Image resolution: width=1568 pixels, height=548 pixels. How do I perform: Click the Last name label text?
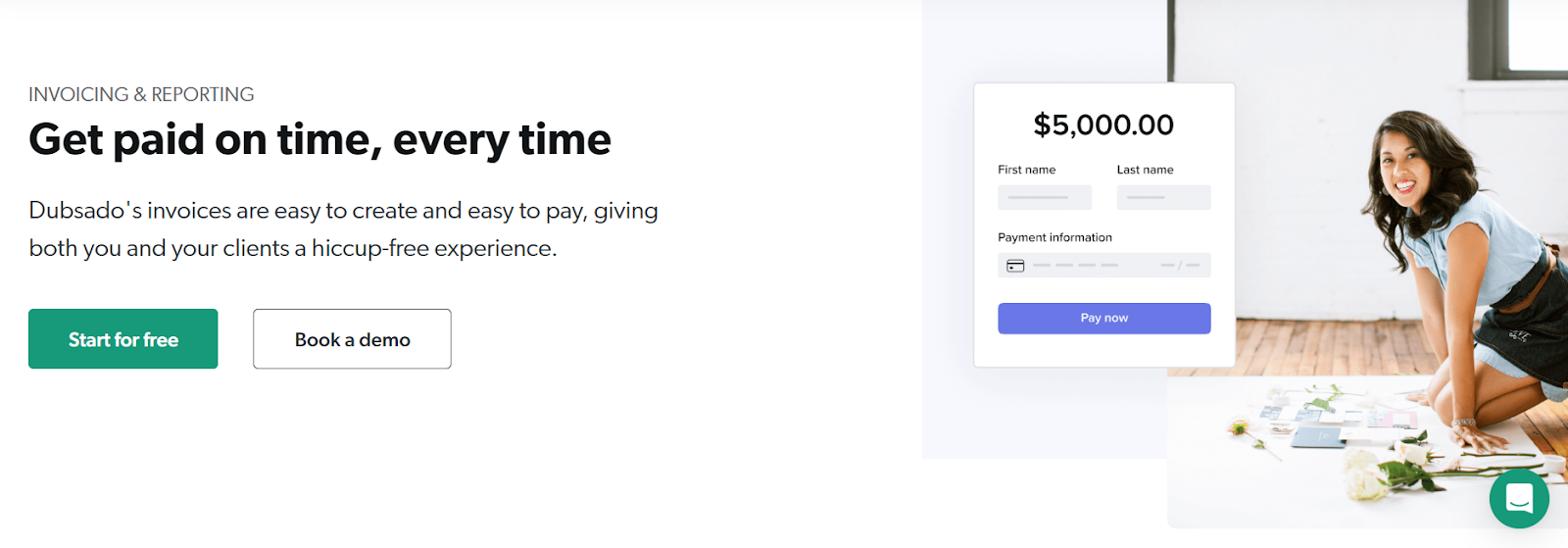click(1145, 170)
